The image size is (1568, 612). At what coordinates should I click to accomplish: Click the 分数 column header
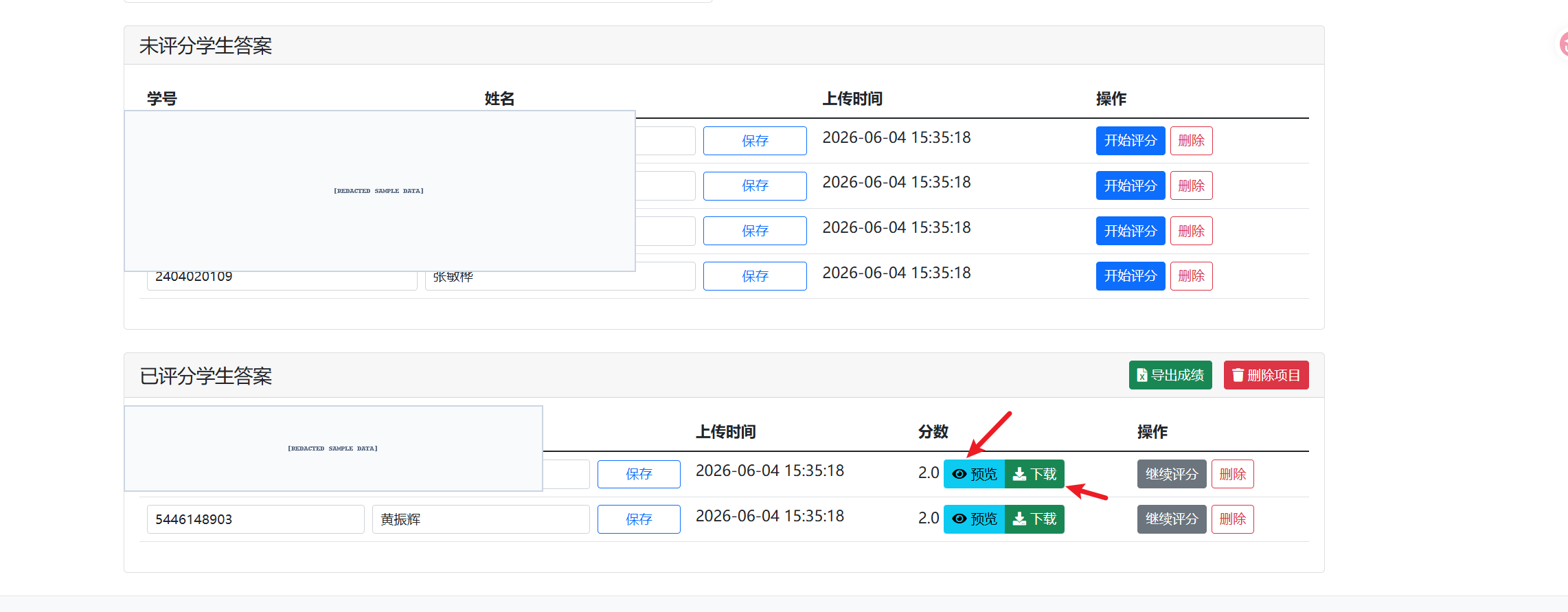pyautogui.click(x=933, y=432)
